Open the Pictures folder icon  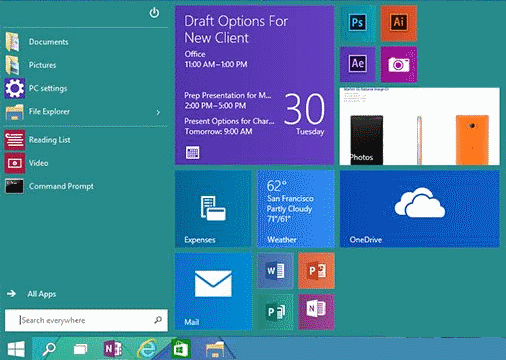[12, 65]
